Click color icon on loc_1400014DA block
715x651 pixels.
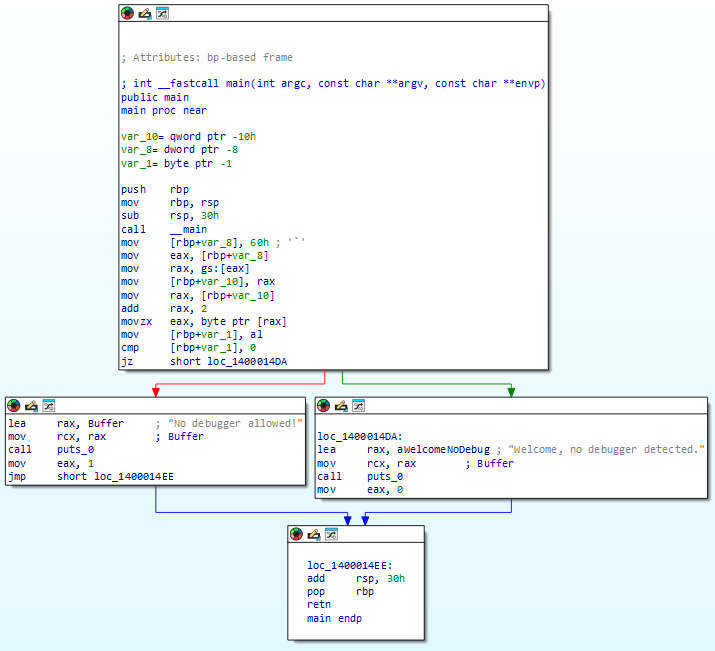[323, 405]
